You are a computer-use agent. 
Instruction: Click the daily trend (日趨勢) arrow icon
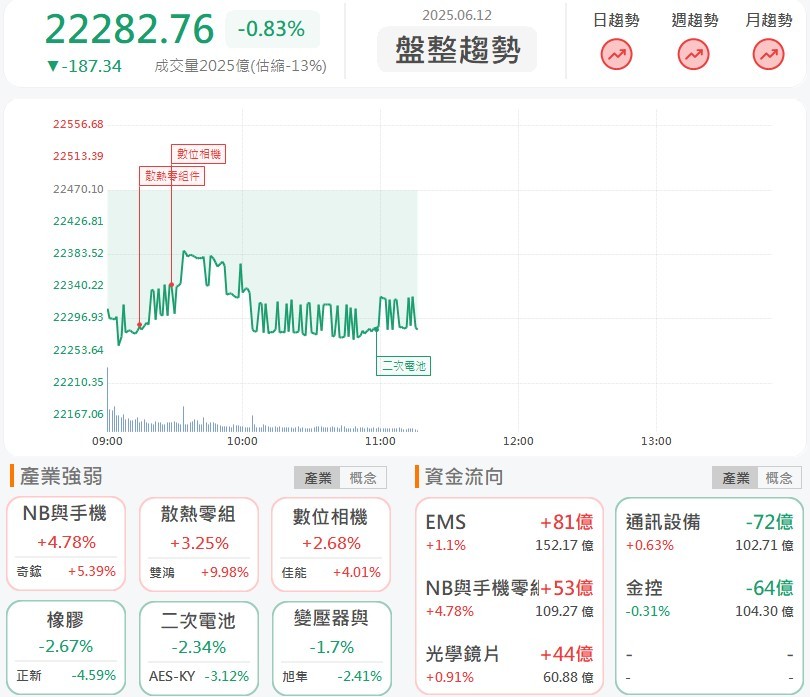pyautogui.click(x=616, y=54)
